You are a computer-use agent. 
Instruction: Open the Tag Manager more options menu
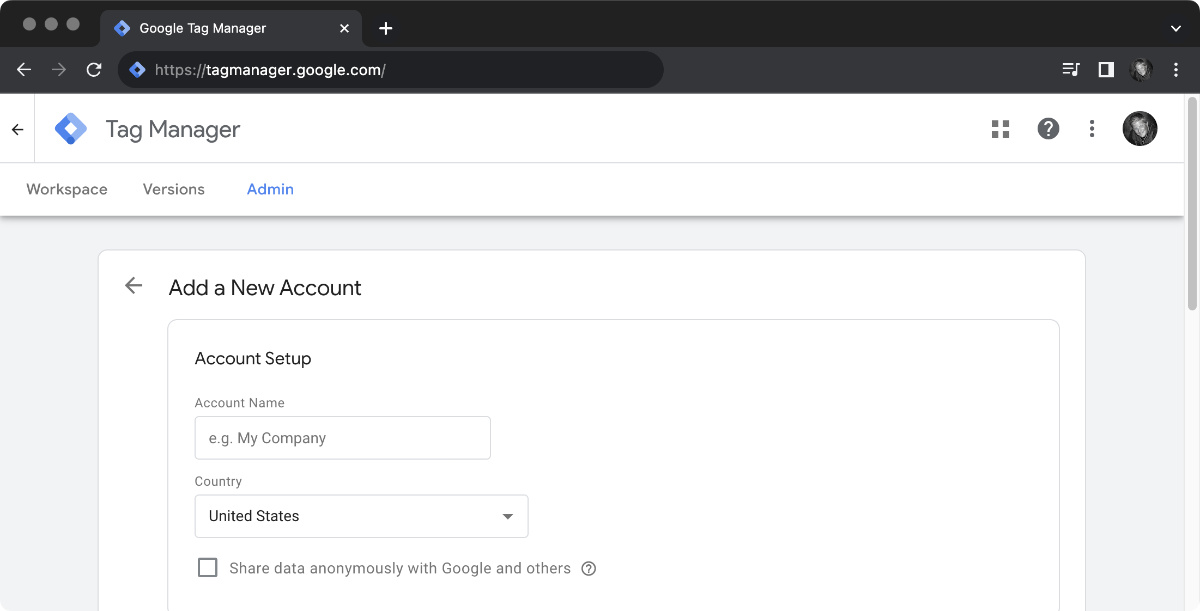(1091, 129)
